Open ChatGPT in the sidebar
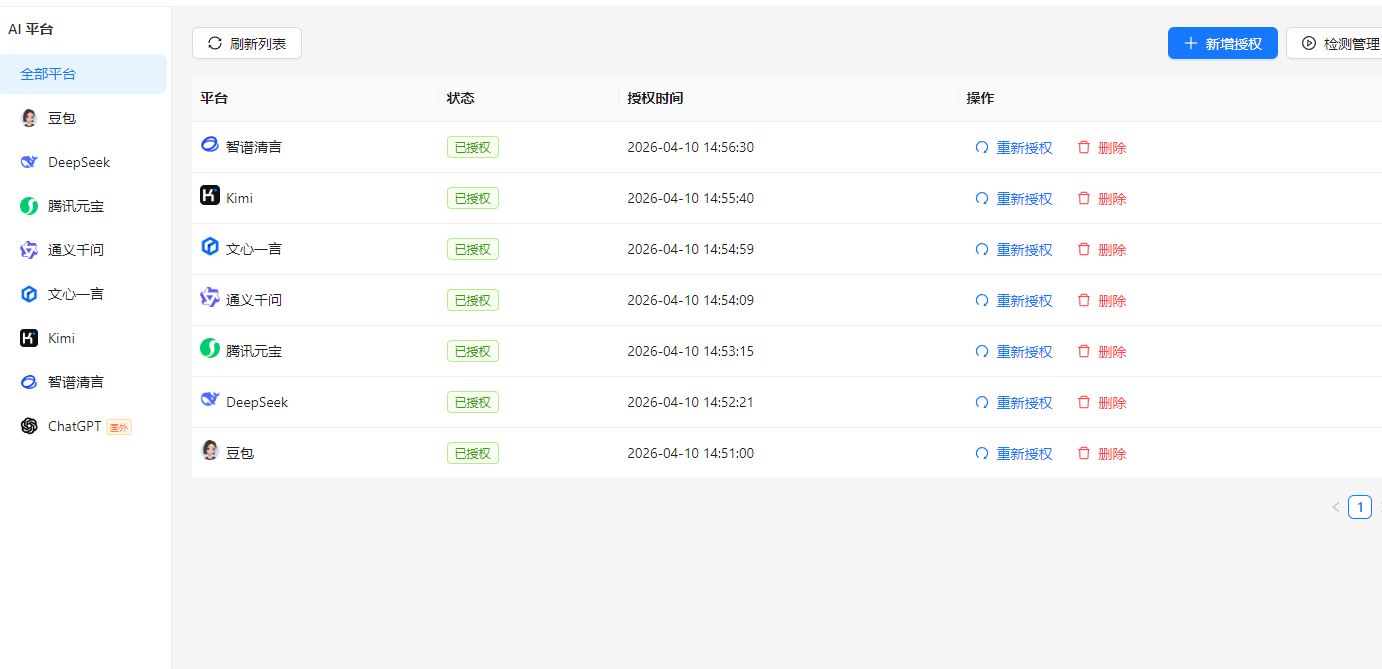The width and height of the screenshot is (1382, 669). [x=83, y=426]
